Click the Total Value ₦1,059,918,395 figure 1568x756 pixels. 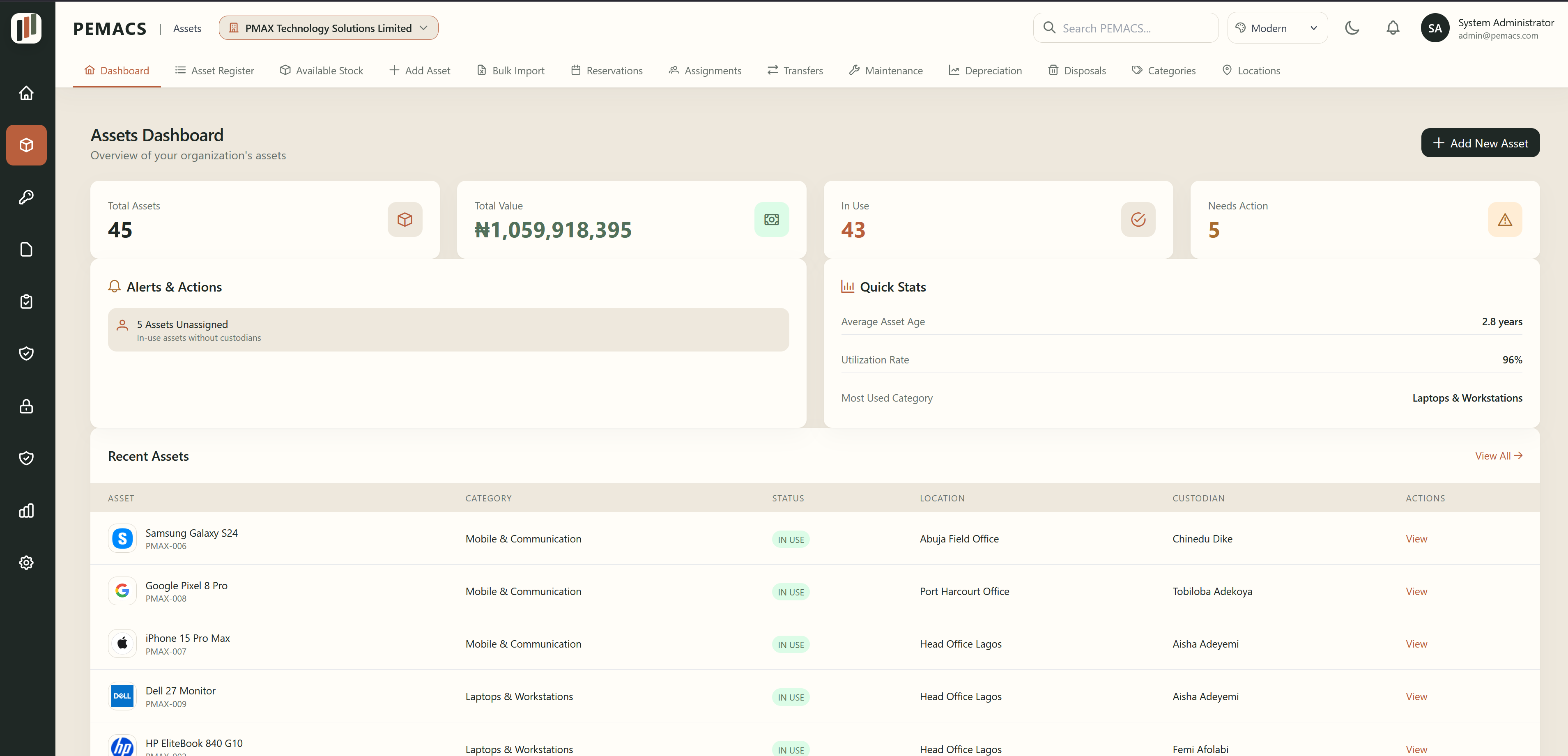click(553, 230)
